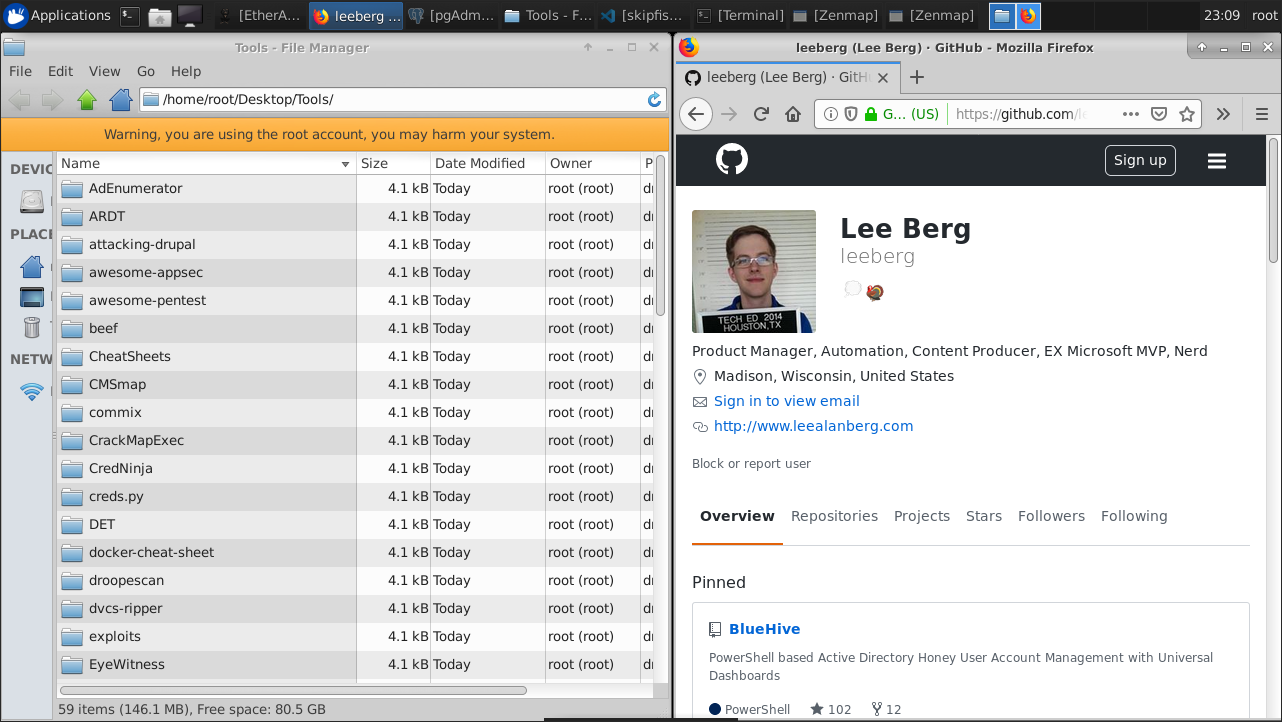1282x722 pixels.
Task: Open new tab in Firefox
Action: (x=917, y=77)
